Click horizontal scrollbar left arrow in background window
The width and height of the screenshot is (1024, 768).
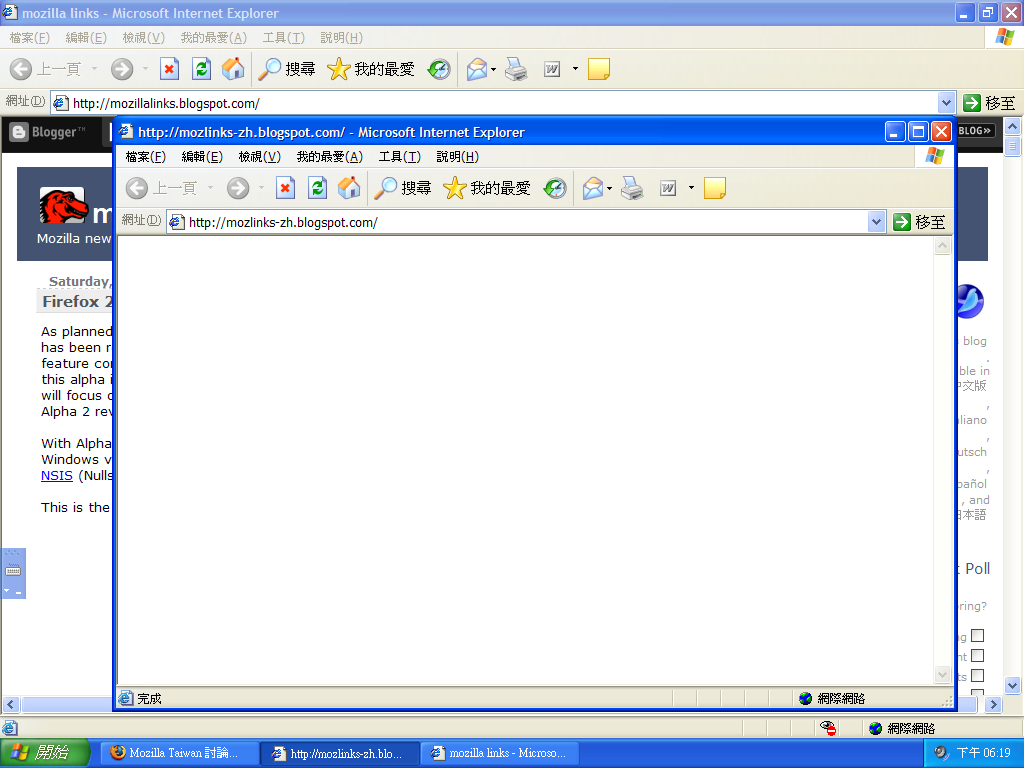[10, 705]
